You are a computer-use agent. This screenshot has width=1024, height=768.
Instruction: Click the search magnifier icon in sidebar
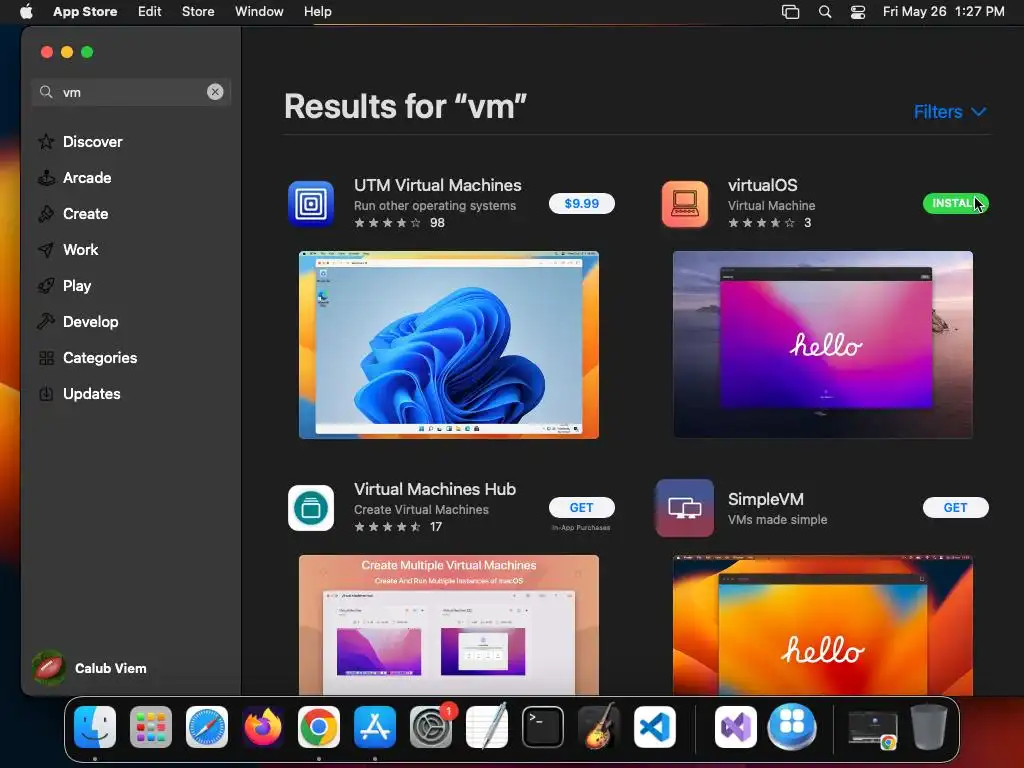(46, 92)
